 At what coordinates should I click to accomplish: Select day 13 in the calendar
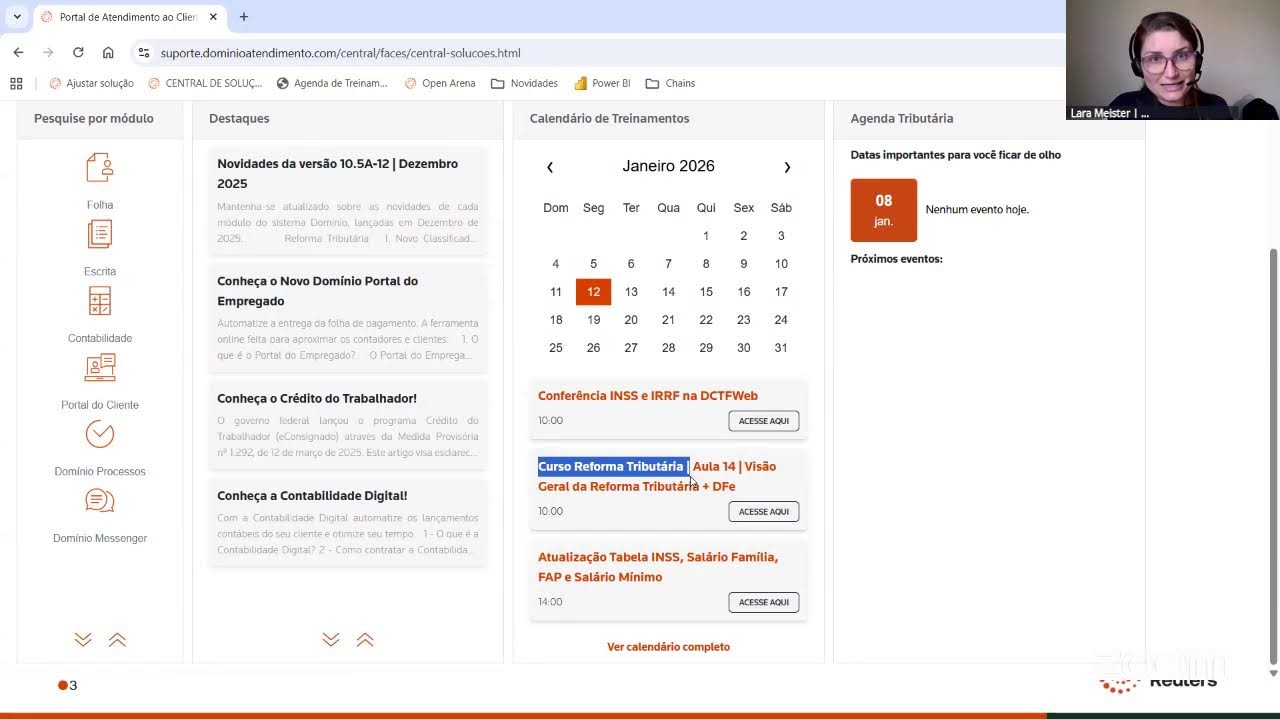[x=631, y=292]
